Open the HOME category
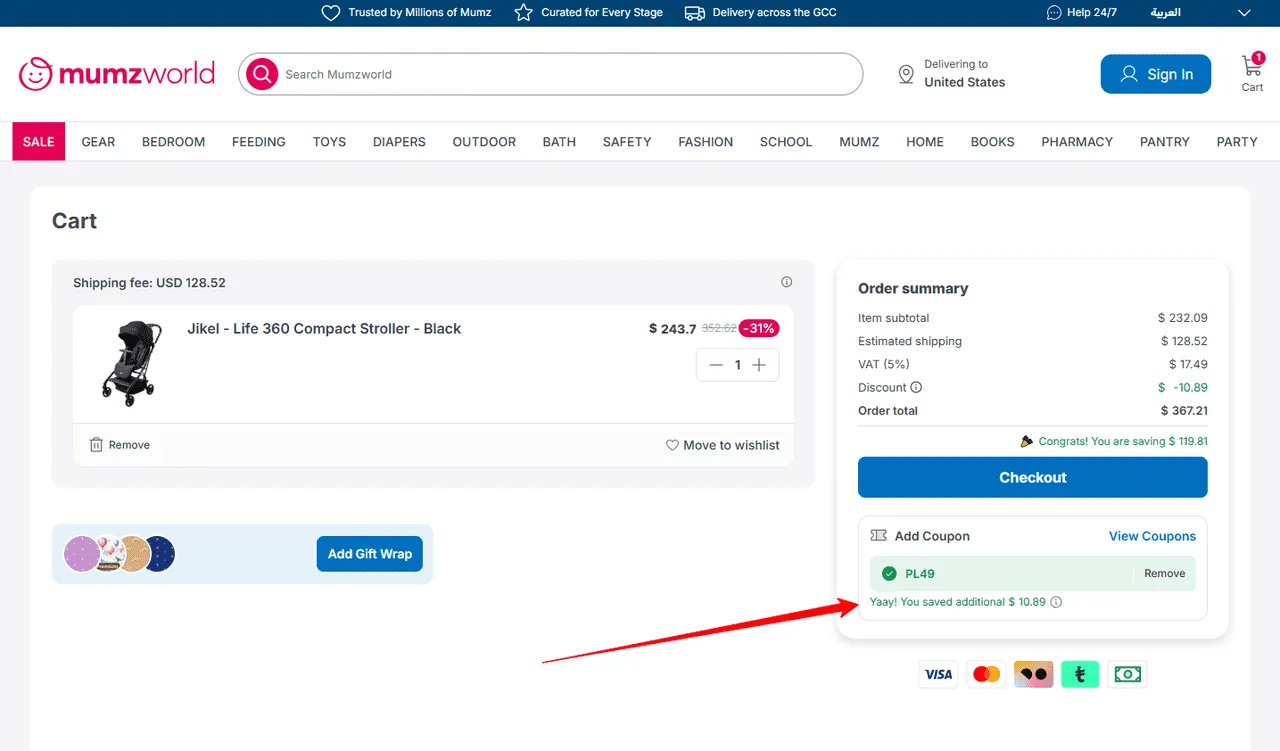Screen dimensions: 1280x751 coord(925,142)
